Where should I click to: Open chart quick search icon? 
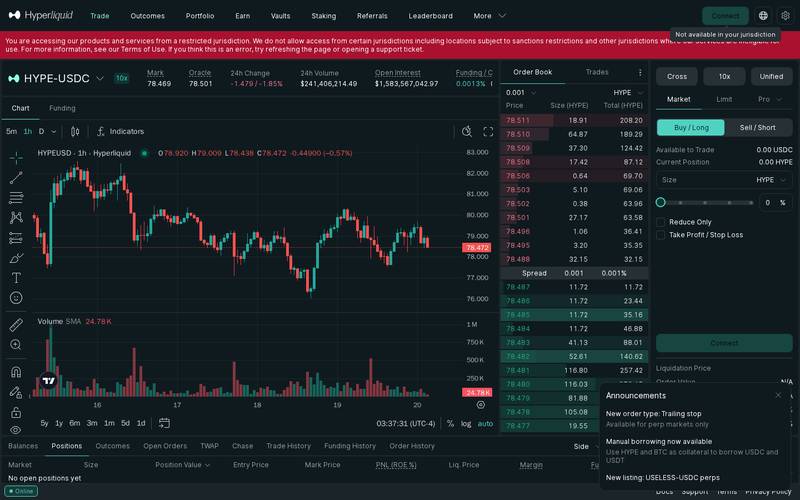click(x=467, y=132)
